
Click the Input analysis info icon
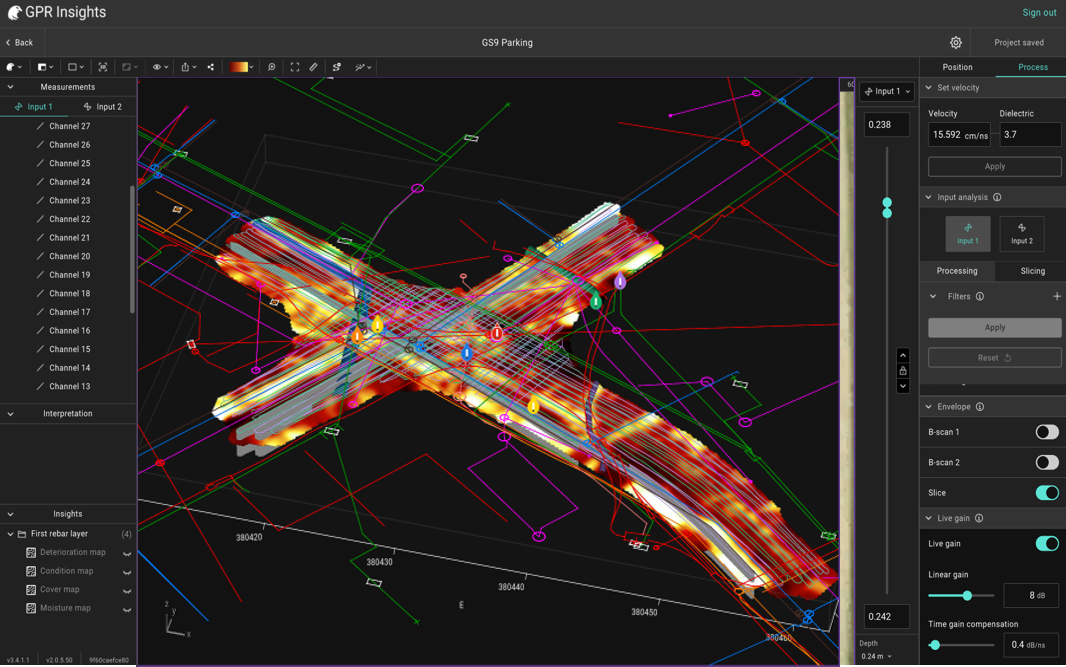[x=997, y=198]
